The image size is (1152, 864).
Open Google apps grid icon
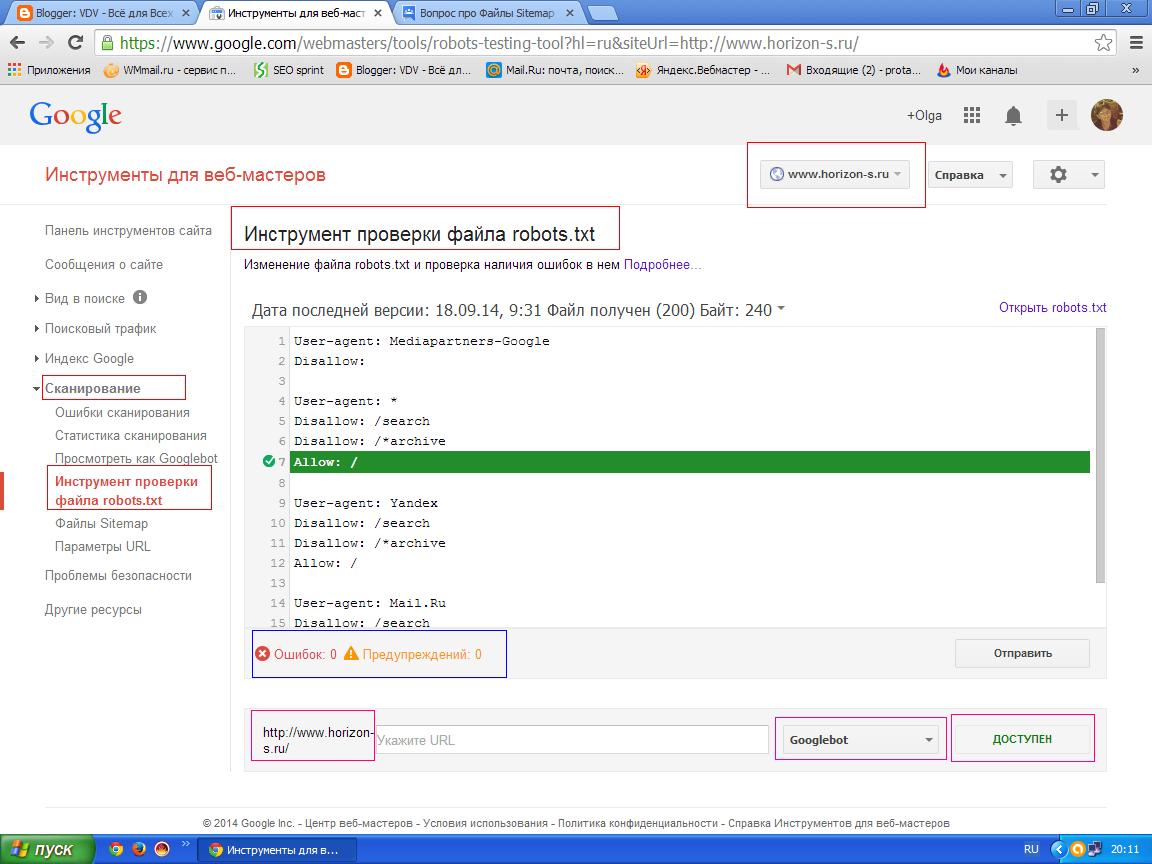click(972, 115)
